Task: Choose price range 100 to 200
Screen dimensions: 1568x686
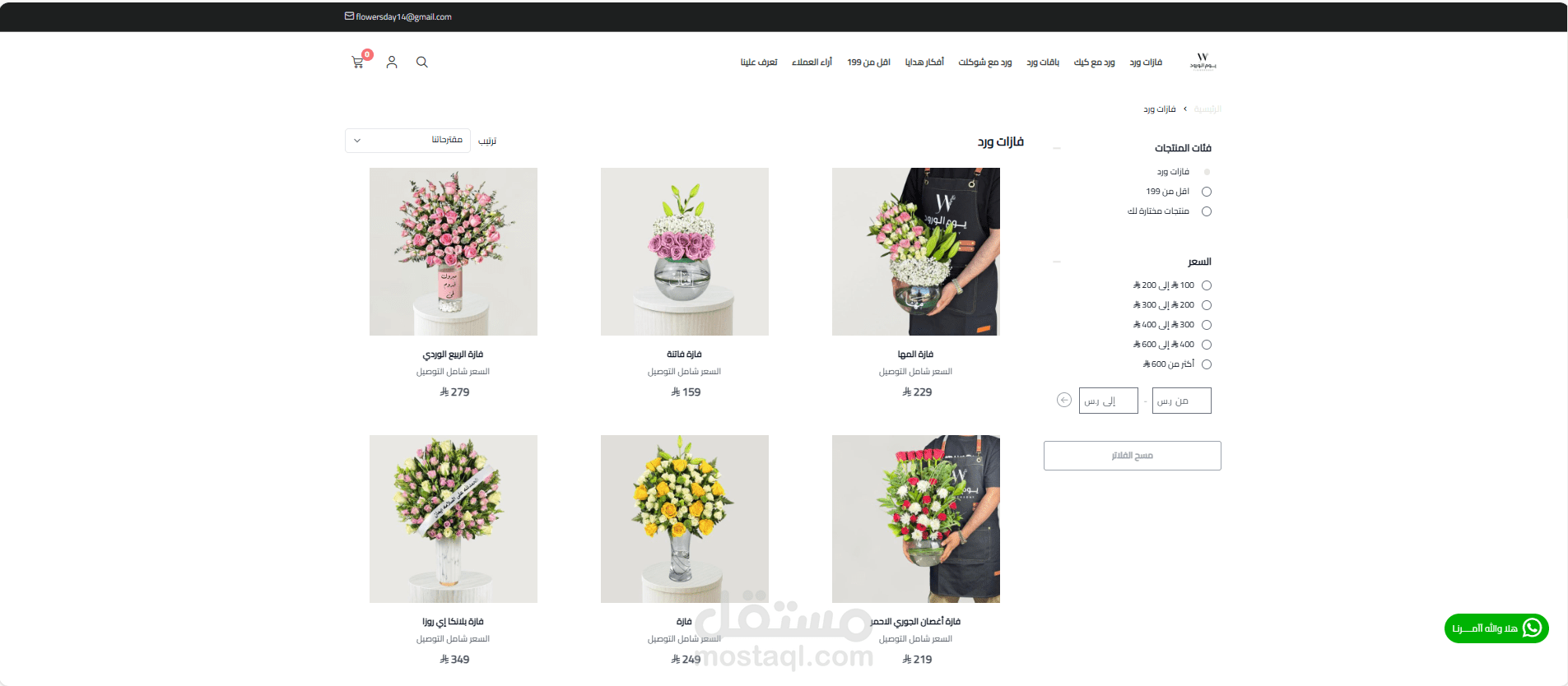Action: pos(1207,285)
